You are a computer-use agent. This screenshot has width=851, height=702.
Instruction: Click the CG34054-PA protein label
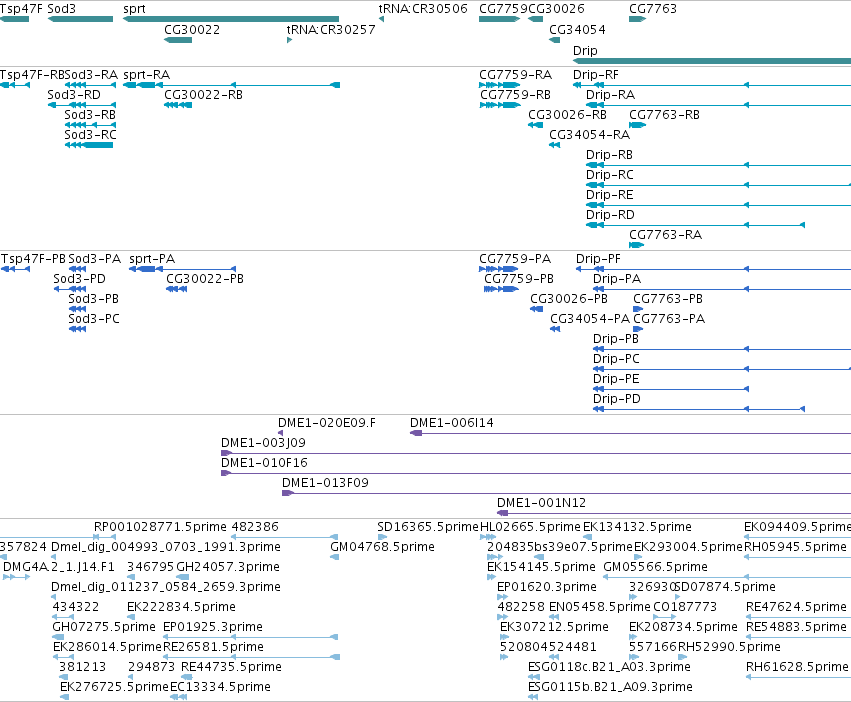590,319
